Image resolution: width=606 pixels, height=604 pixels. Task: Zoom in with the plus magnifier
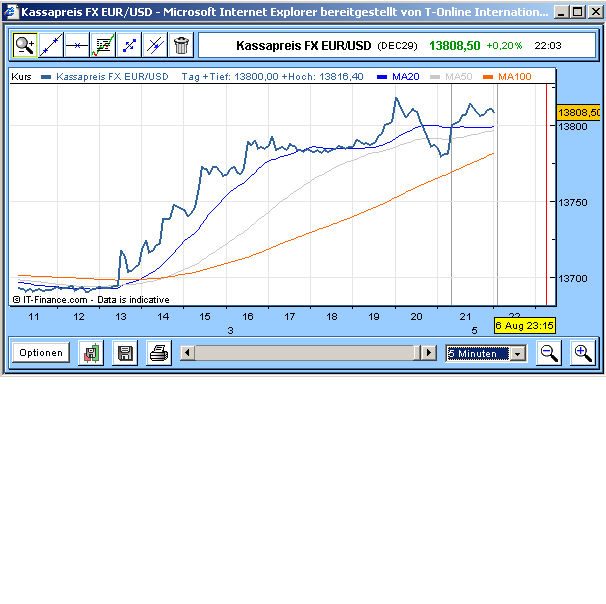coord(583,353)
